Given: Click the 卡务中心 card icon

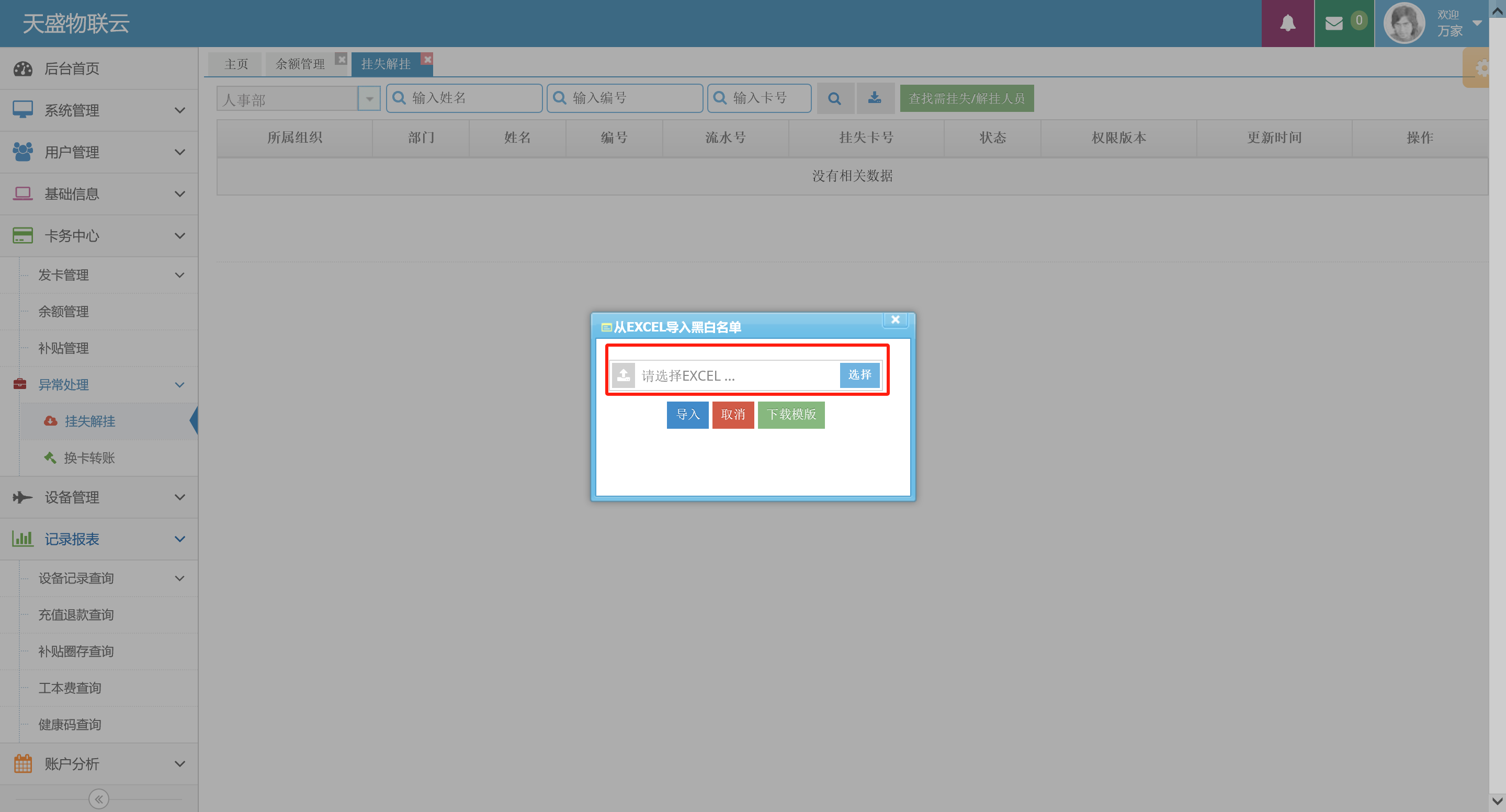Looking at the screenshot, I should coord(23,235).
